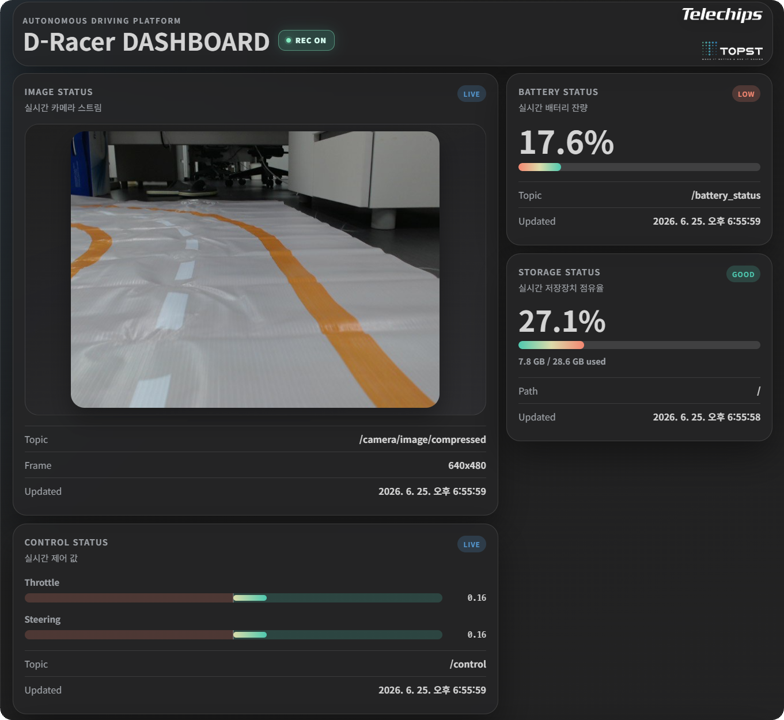Toggle the REC ON recording indicator

click(306, 40)
